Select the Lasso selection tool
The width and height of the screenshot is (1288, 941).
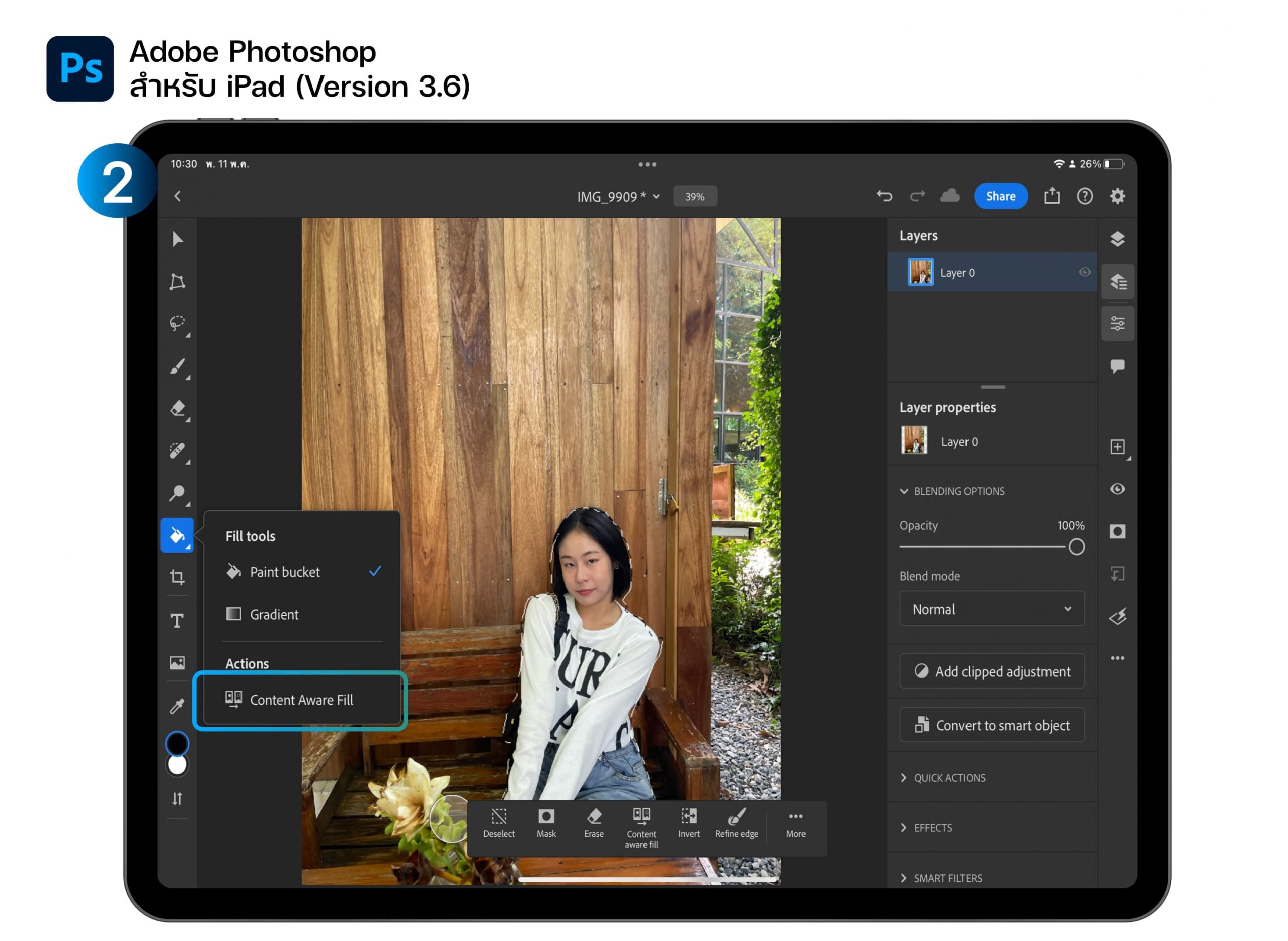click(x=177, y=323)
